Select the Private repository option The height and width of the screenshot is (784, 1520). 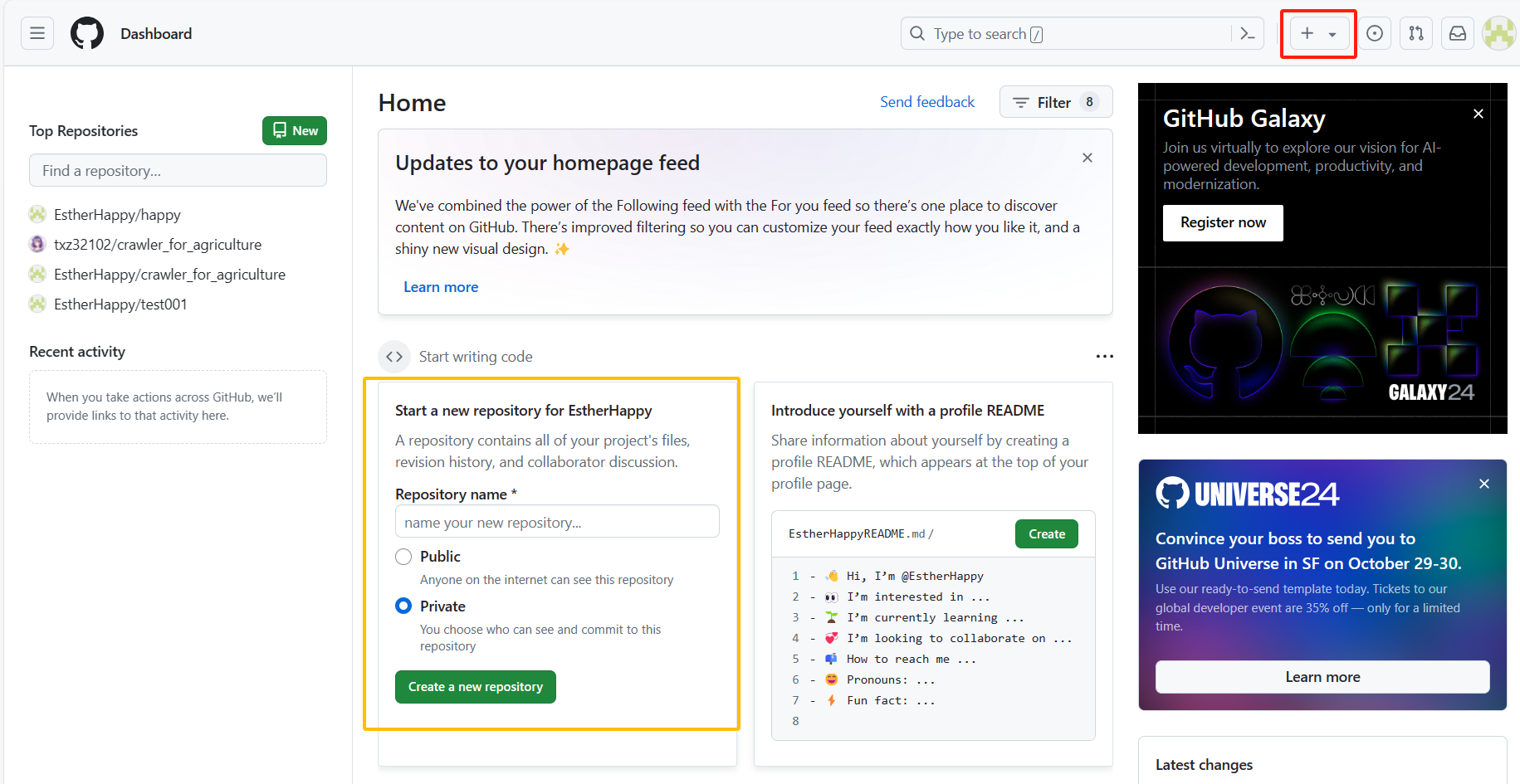click(403, 606)
